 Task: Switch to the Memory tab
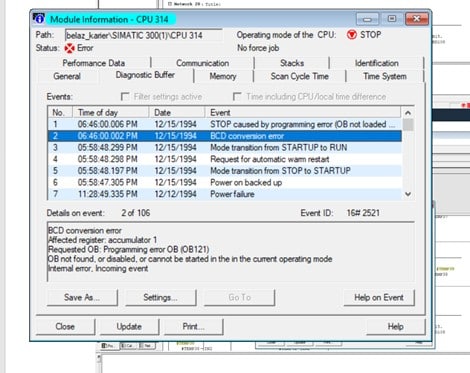click(x=223, y=76)
